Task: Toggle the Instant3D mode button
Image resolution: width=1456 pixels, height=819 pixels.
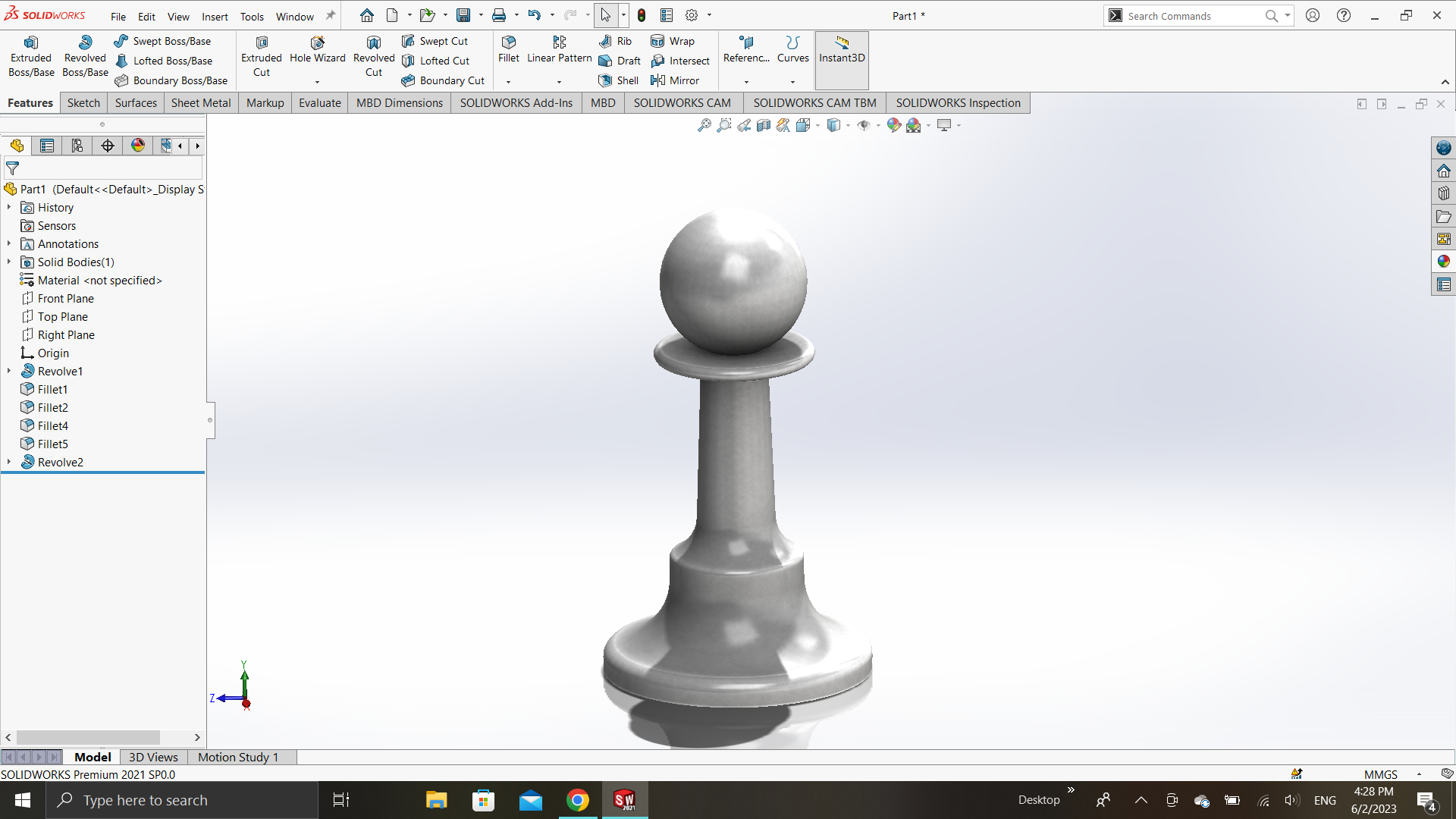Action: 842,50
